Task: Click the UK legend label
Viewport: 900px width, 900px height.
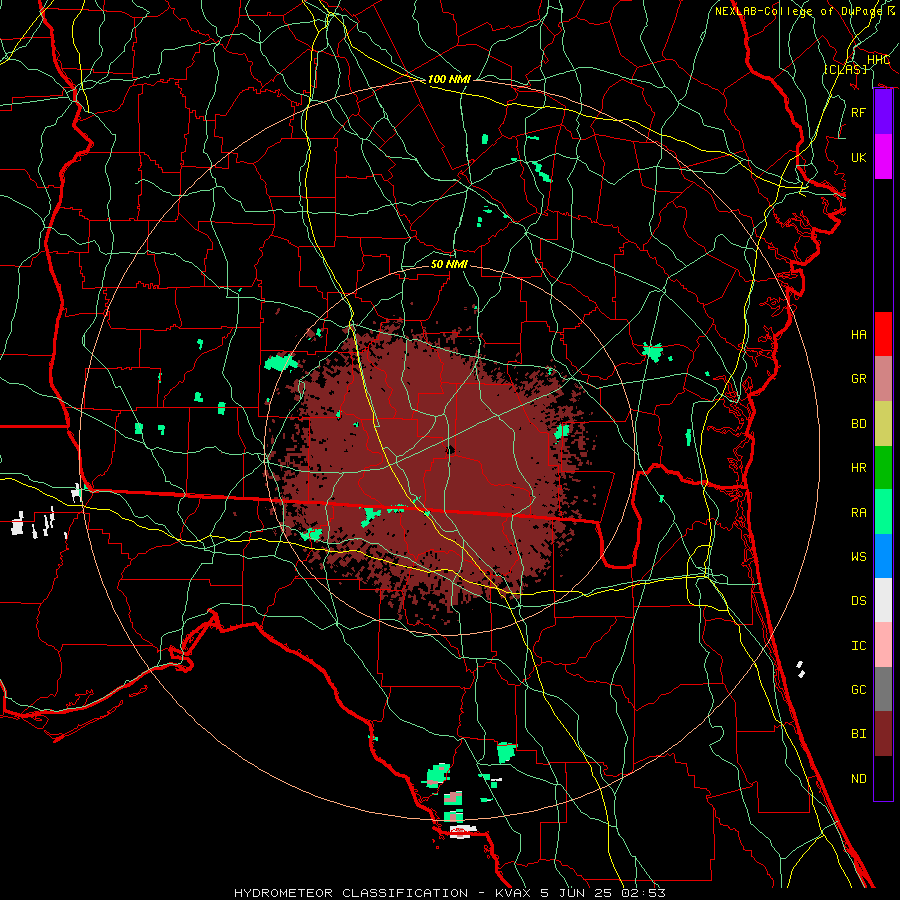Action: (x=859, y=157)
